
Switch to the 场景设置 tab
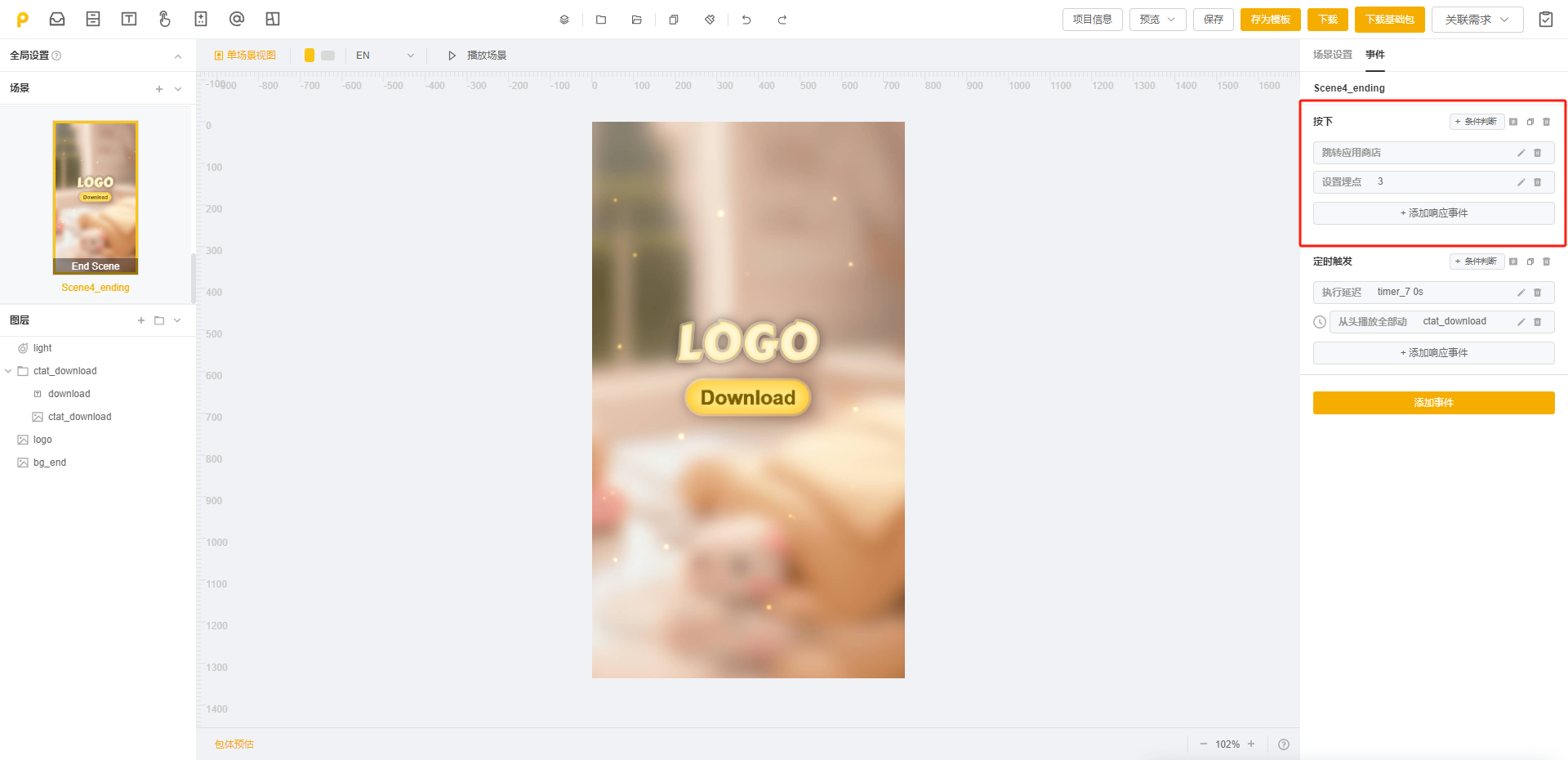1332,55
